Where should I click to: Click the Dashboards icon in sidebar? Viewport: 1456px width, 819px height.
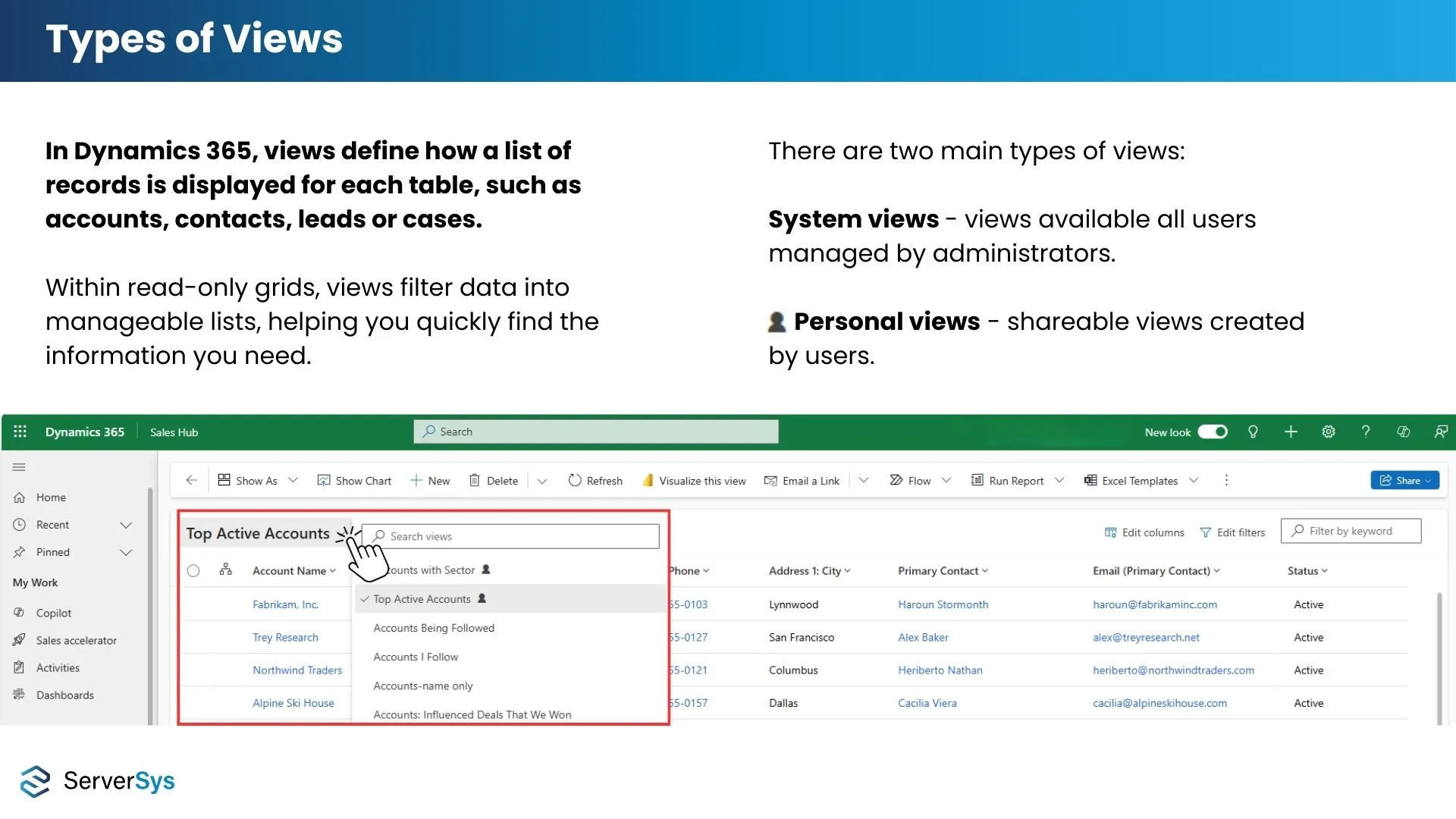(x=20, y=695)
